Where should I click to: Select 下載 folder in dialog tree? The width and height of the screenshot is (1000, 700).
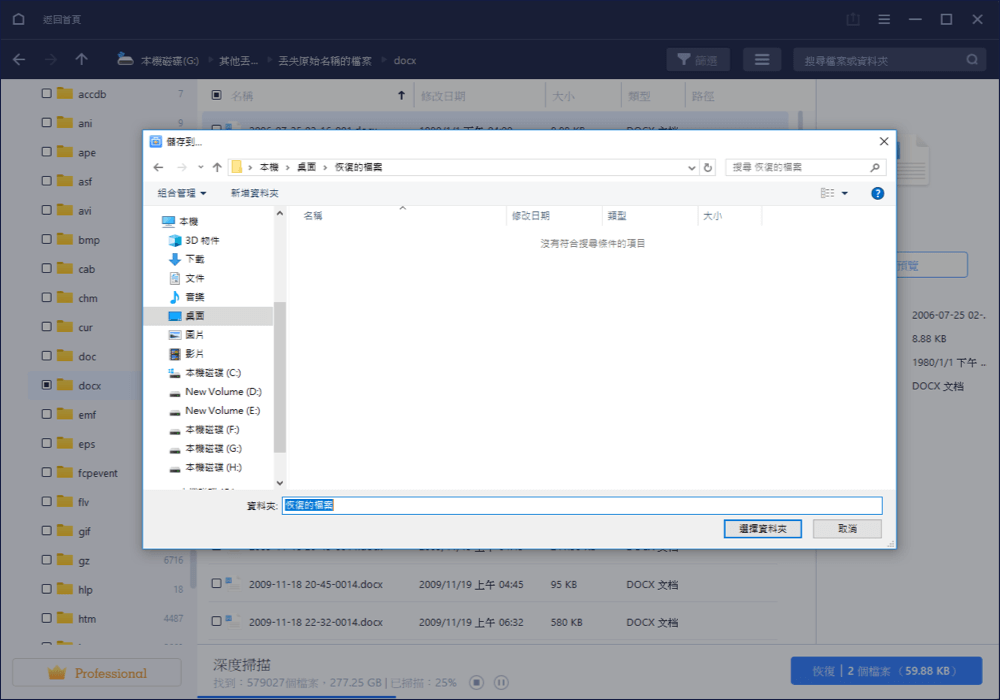click(x=195, y=259)
